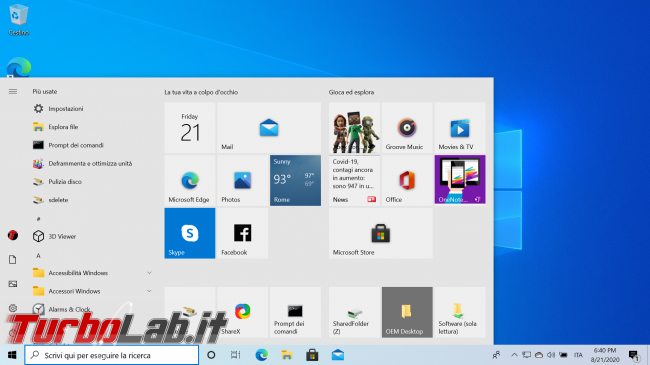The width and height of the screenshot is (650, 365).
Task: Open the Microsoft Store tile
Action: point(381,233)
